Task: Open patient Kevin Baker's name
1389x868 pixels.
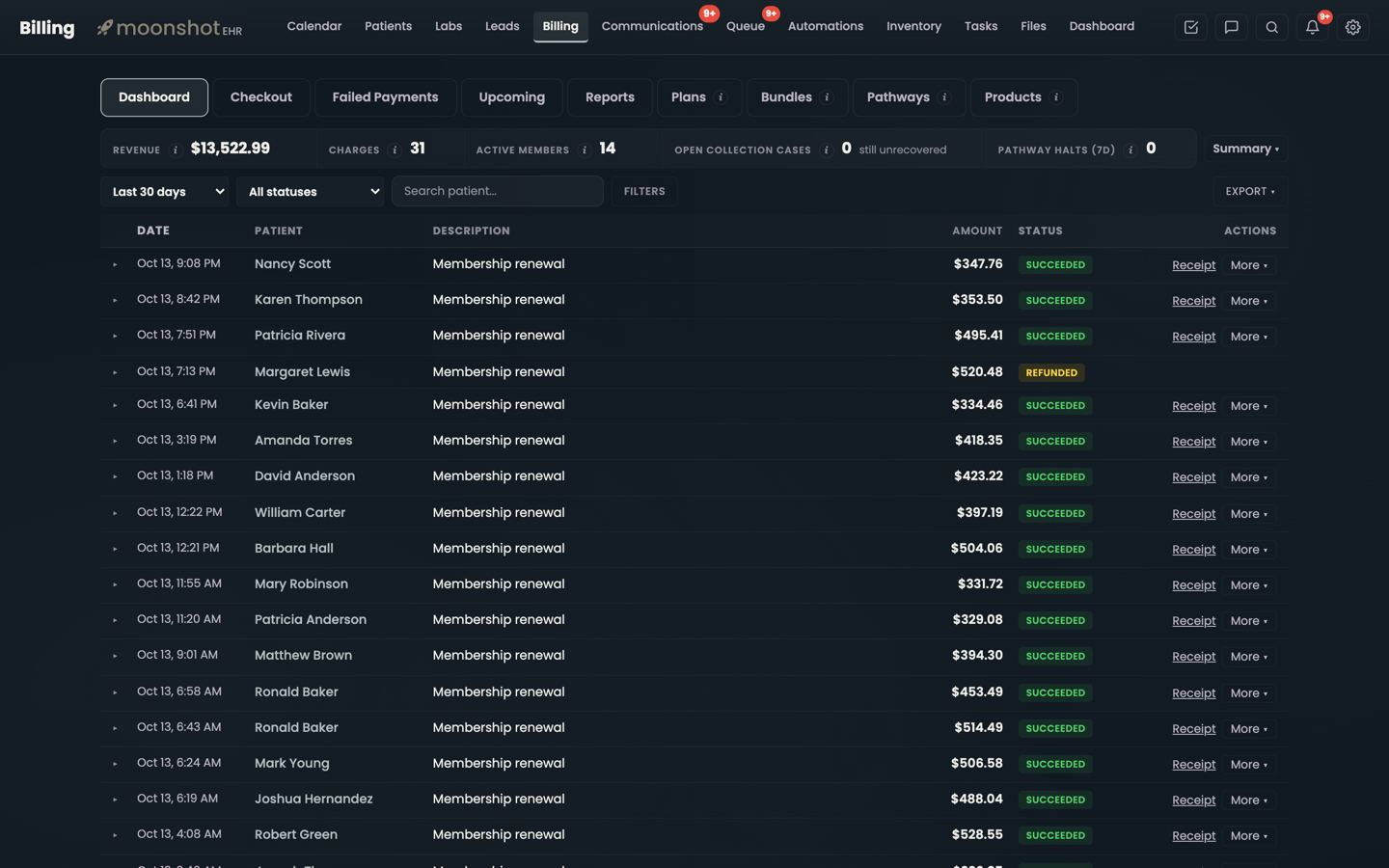Action: pos(291,405)
